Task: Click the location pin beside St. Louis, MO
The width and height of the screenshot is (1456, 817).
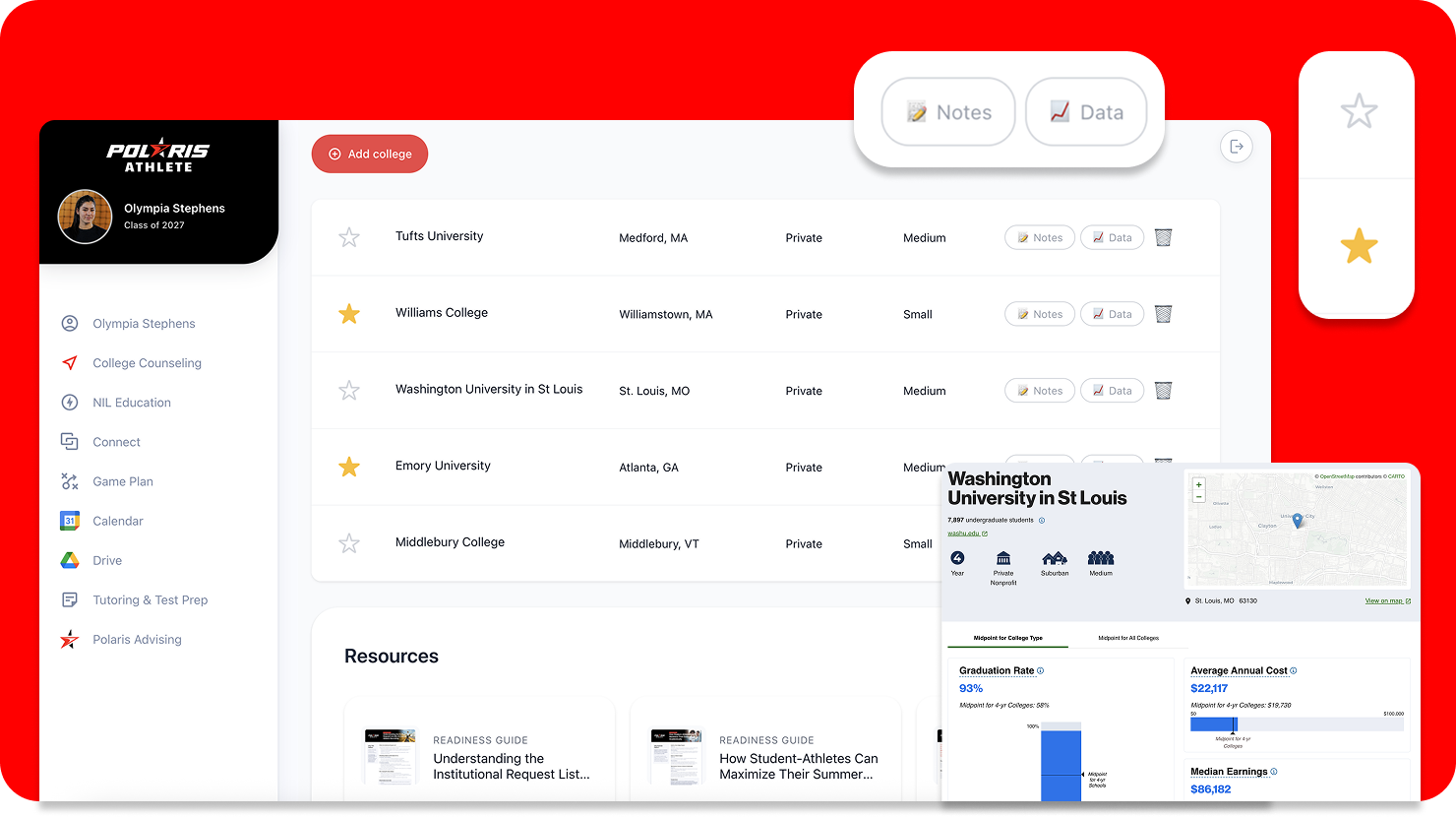Action: point(1188,600)
